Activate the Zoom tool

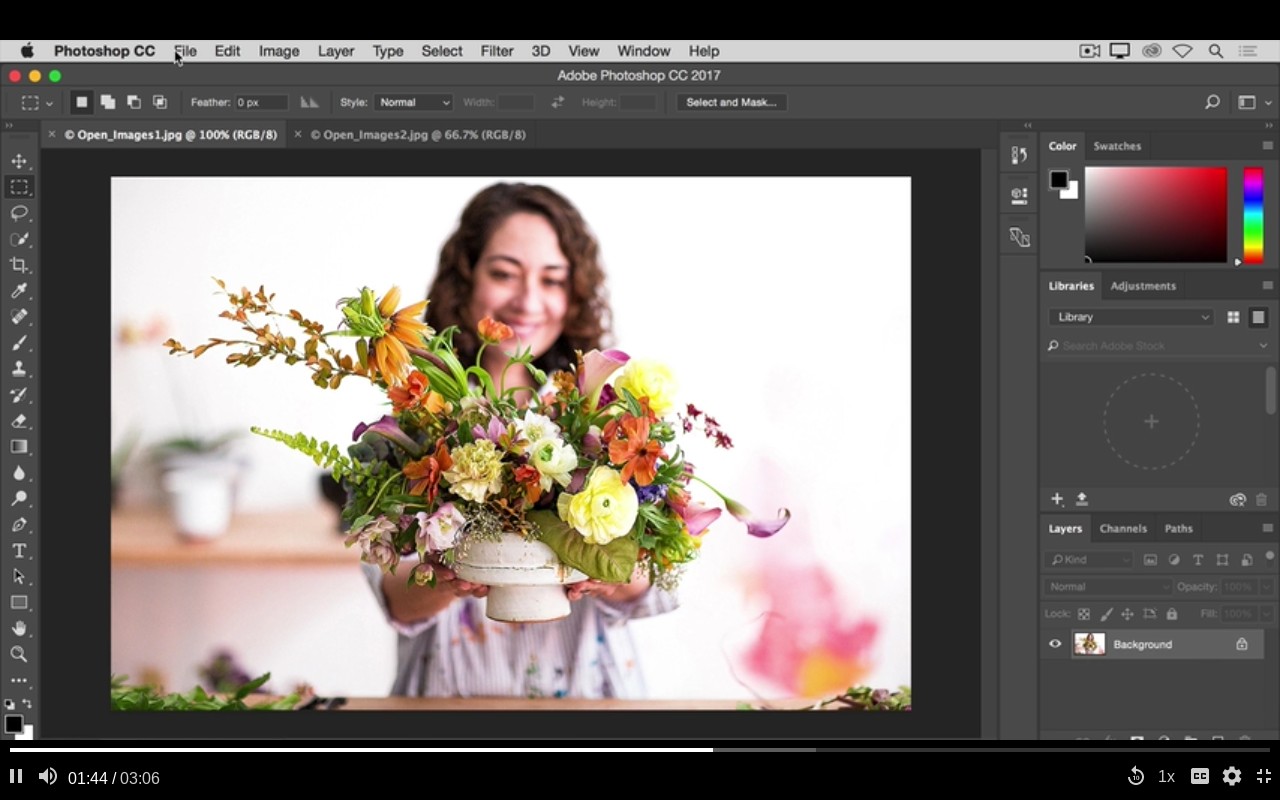pyautogui.click(x=20, y=655)
